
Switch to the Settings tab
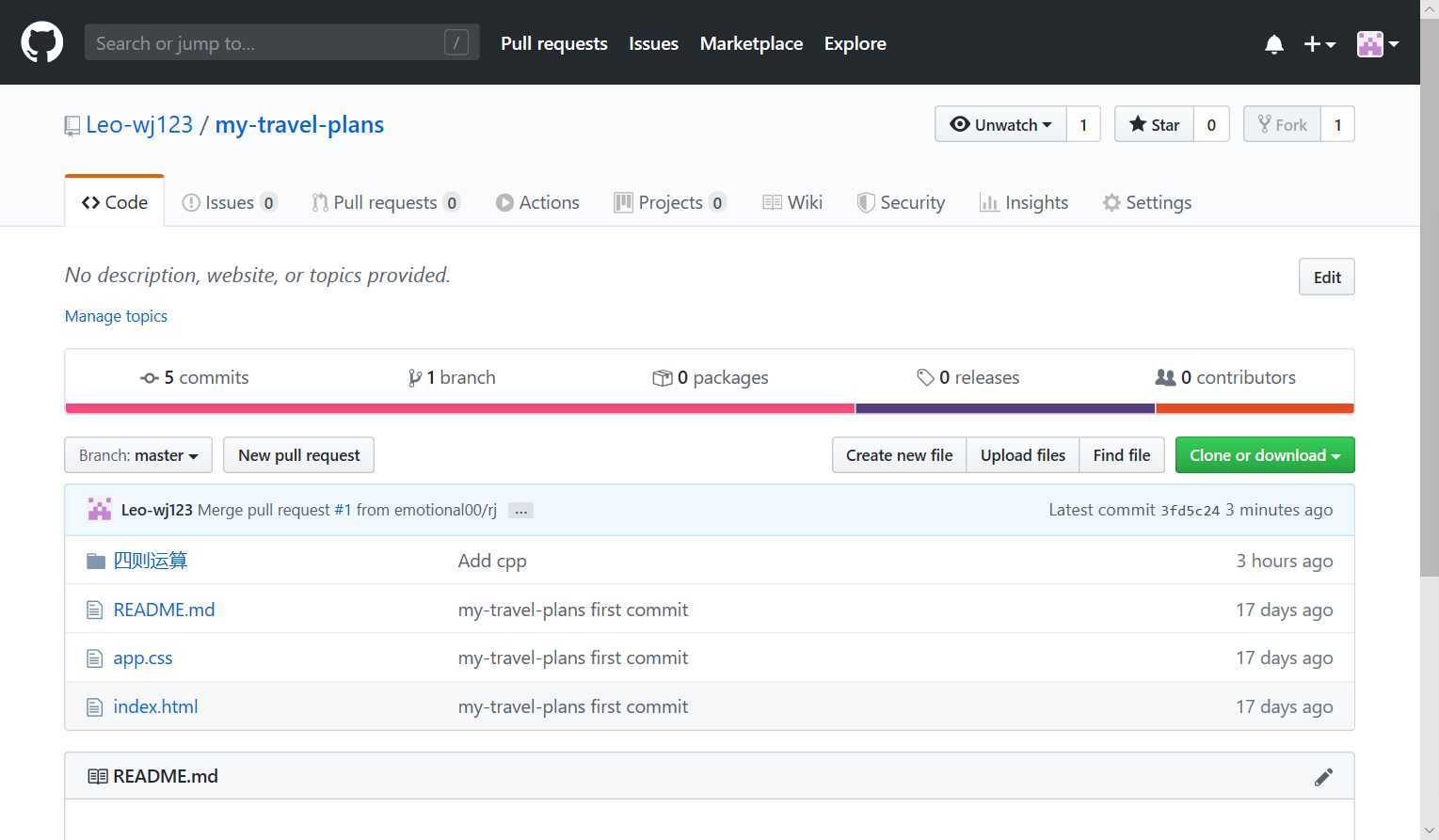1147,202
